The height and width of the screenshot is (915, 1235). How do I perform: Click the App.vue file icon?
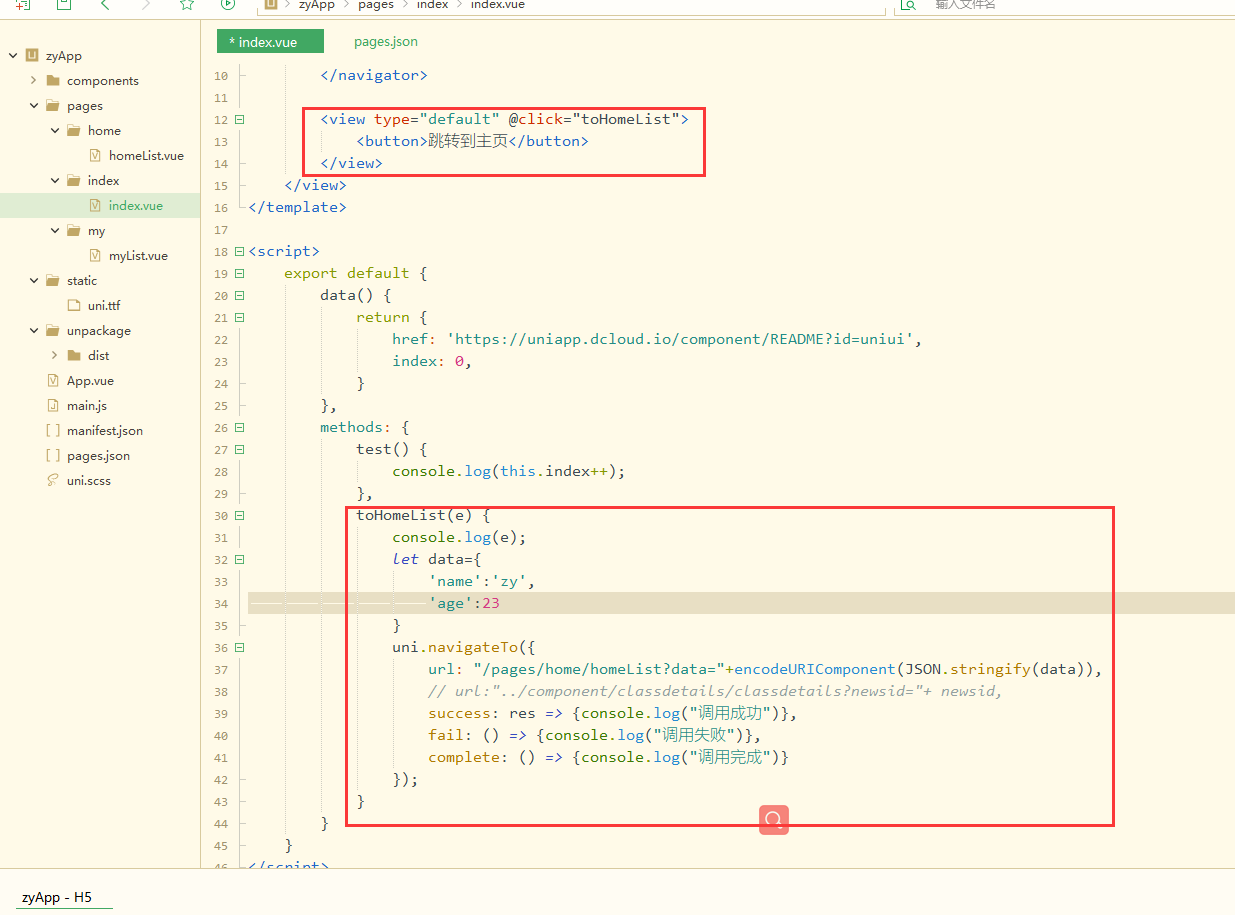coord(53,381)
